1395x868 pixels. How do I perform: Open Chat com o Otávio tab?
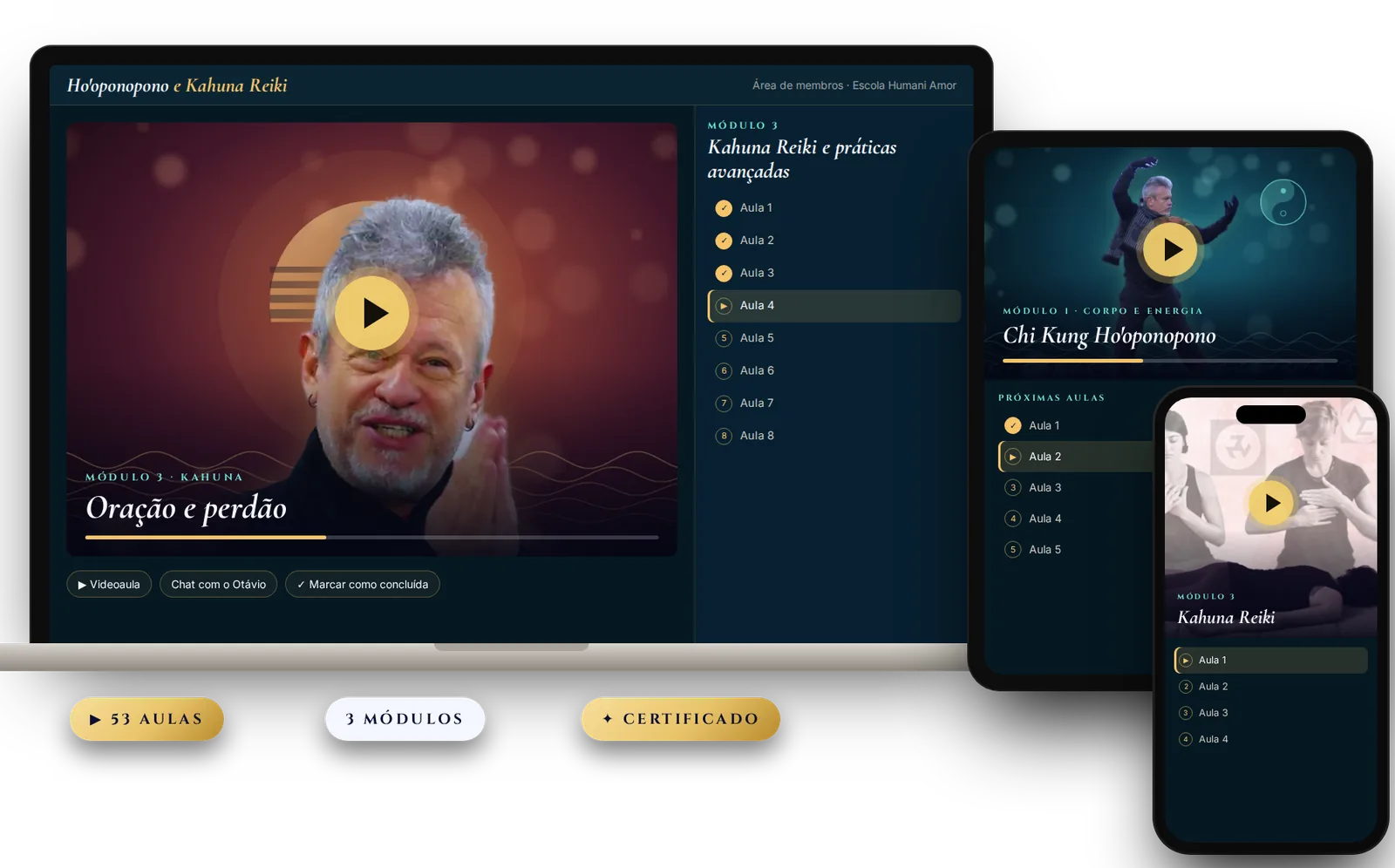point(218,584)
